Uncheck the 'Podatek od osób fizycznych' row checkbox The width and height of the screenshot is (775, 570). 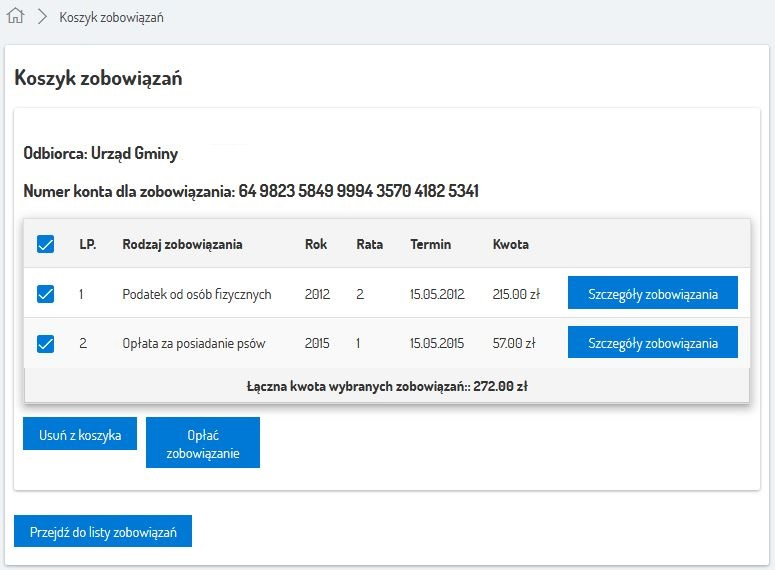tap(45, 294)
